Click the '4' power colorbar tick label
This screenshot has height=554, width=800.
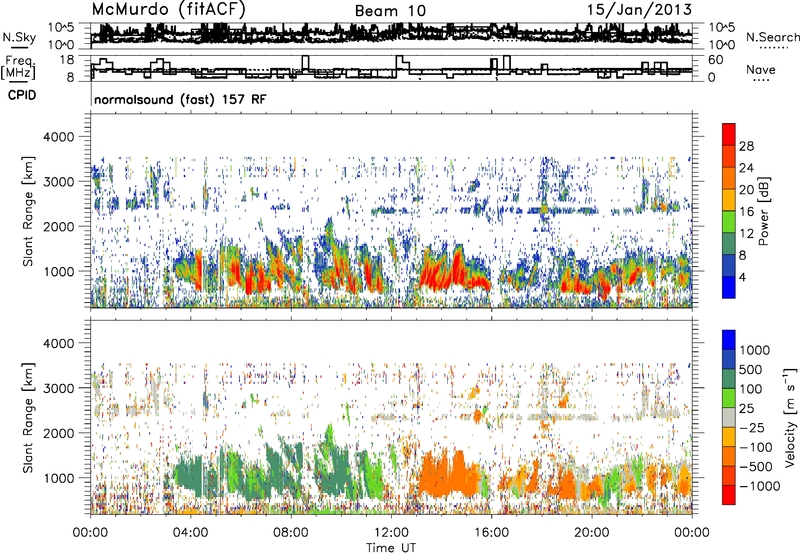[x=742, y=277]
